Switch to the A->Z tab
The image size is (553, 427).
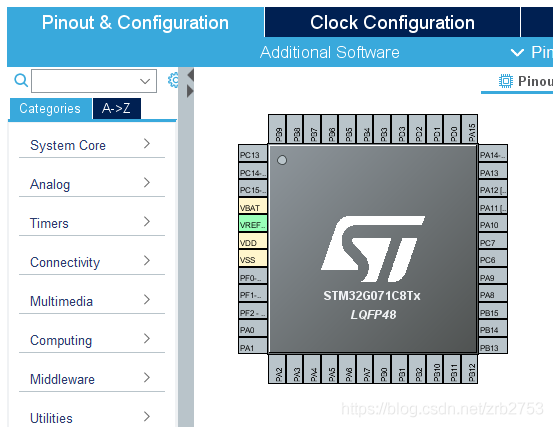[x=116, y=108]
